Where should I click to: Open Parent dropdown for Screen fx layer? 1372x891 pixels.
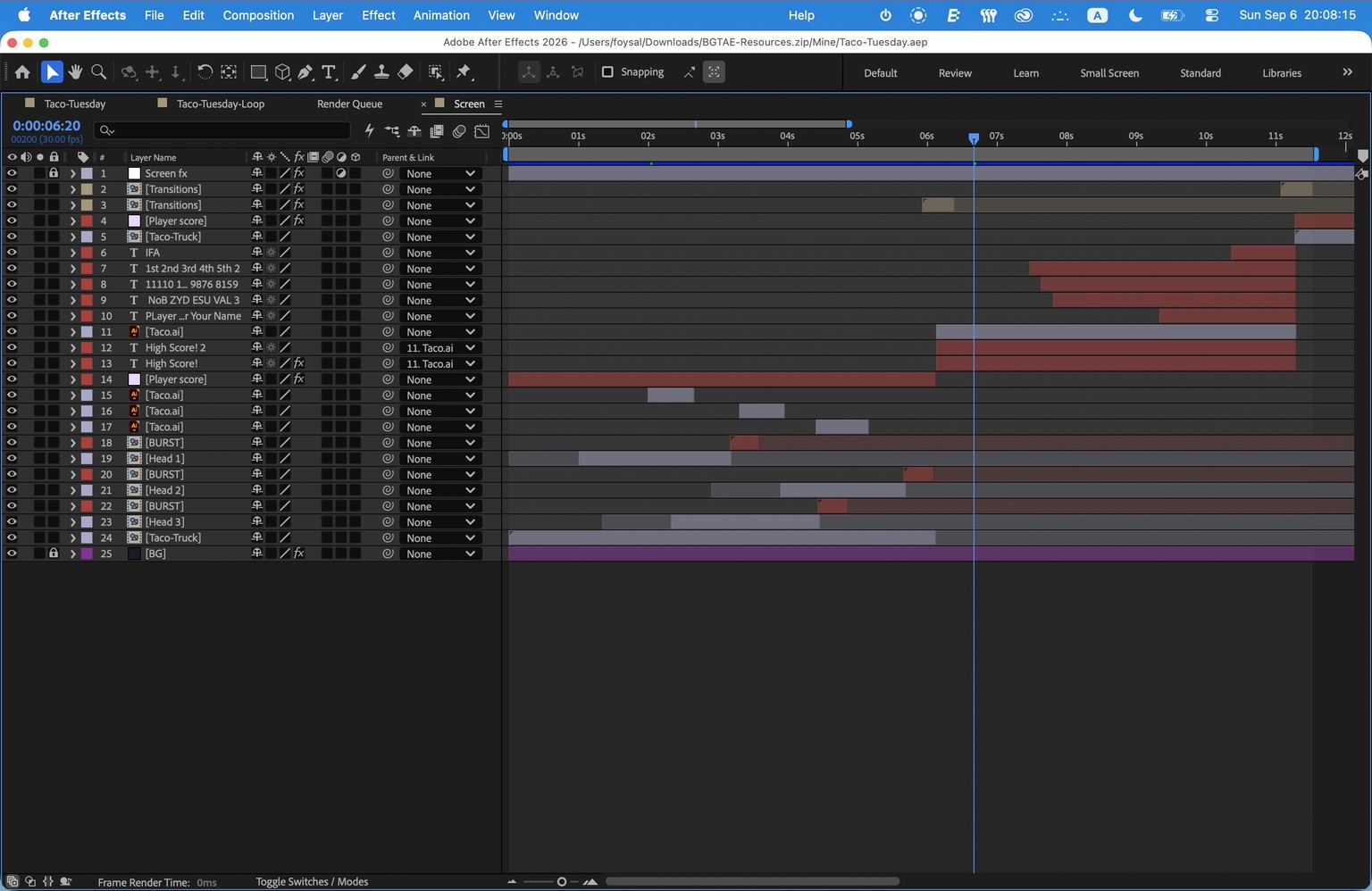pos(439,173)
